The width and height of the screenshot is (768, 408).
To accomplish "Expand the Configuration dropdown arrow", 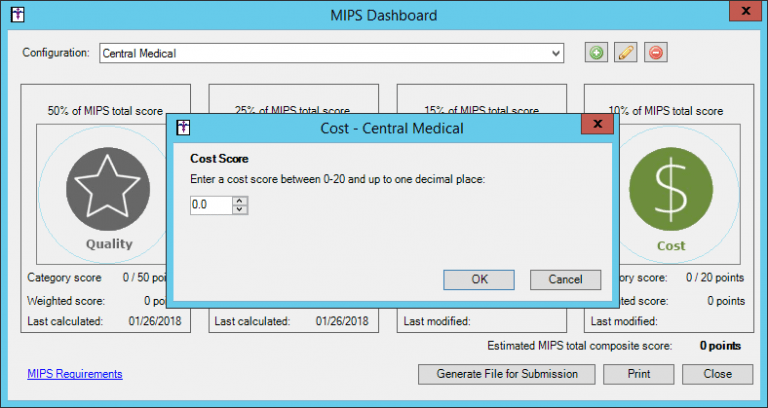I will click(x=556, y=53).
